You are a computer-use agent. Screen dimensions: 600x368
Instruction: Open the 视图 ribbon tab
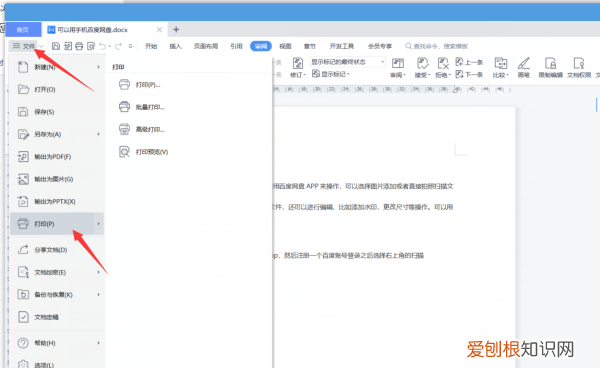click(x=285, y=46)
